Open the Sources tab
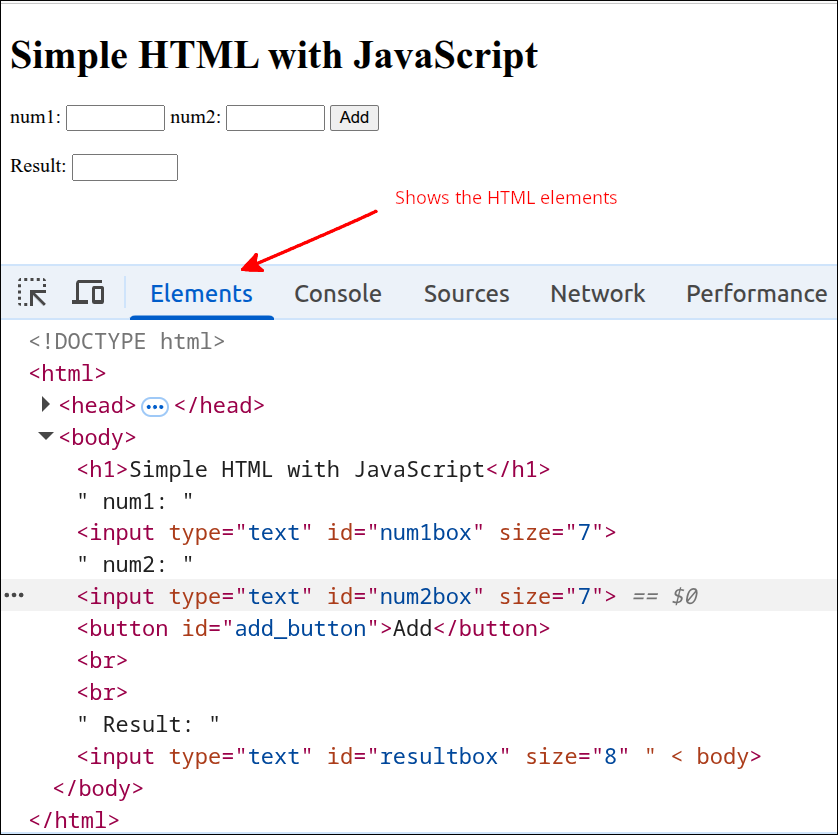Image resolution: width=838 pixels, height=835 pixels. click(x=466, y=293)
